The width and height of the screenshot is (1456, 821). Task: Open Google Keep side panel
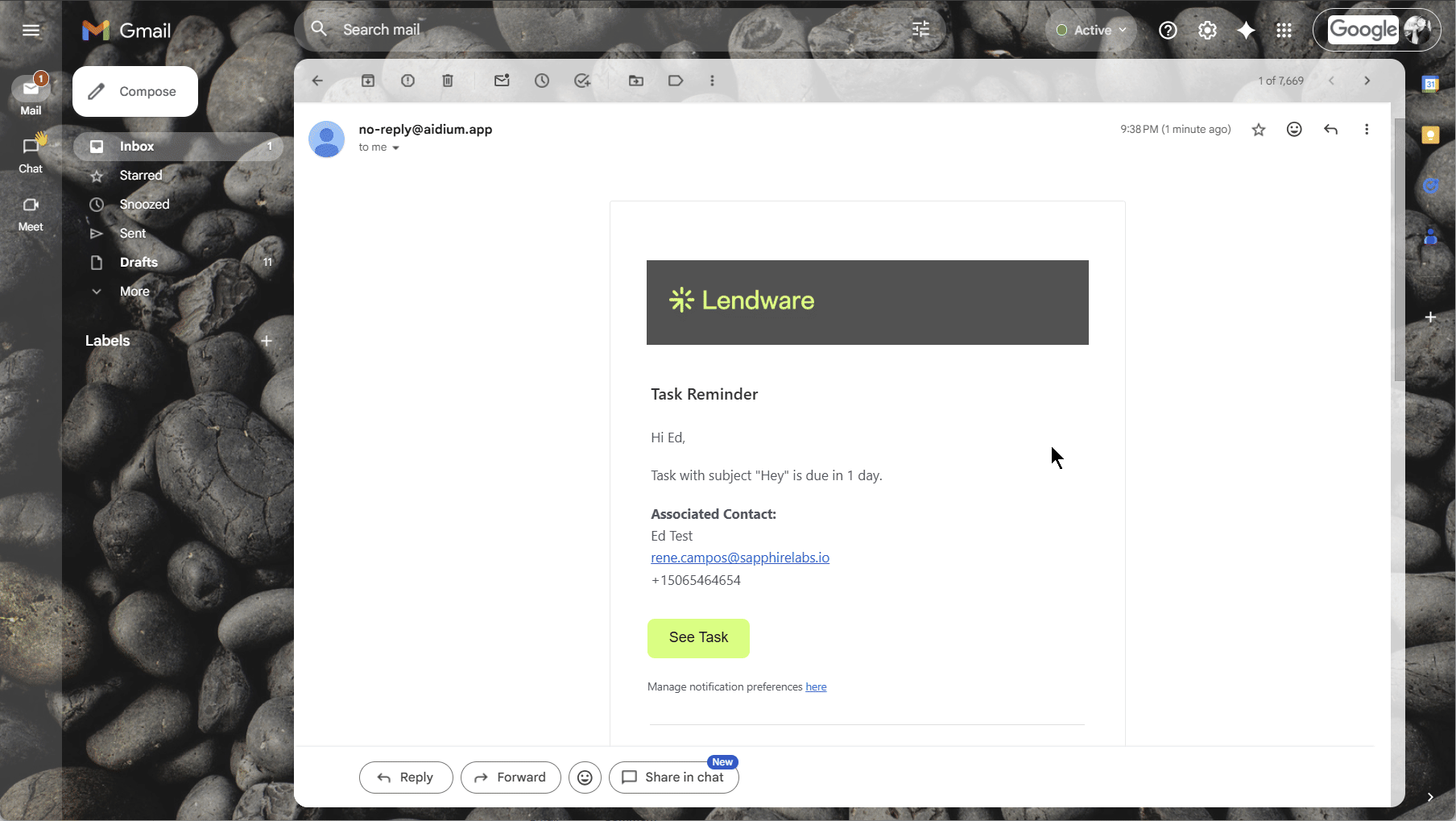tap(1430, 135)
